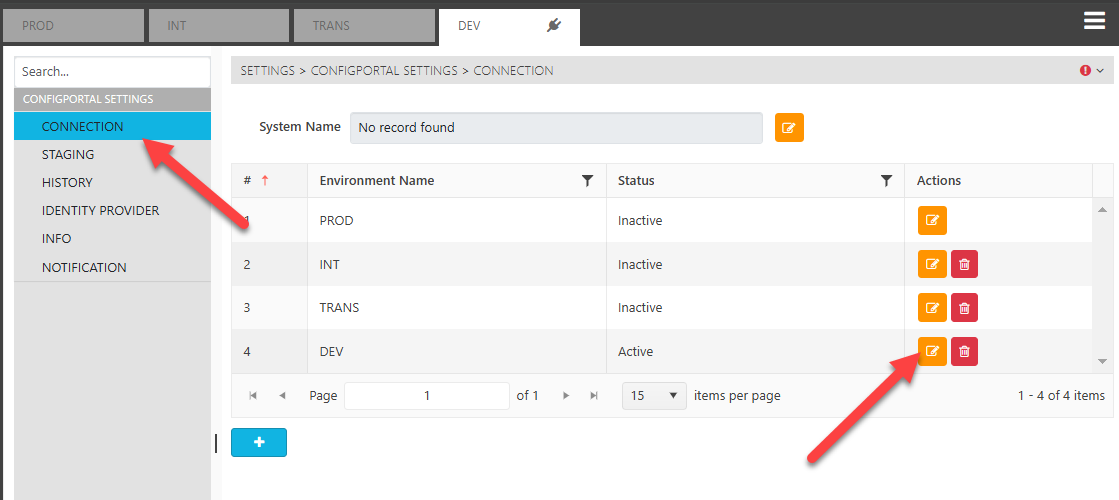Click the System Name edit icon
This screenshot has height=500, width=1119.
click(789, 128)
